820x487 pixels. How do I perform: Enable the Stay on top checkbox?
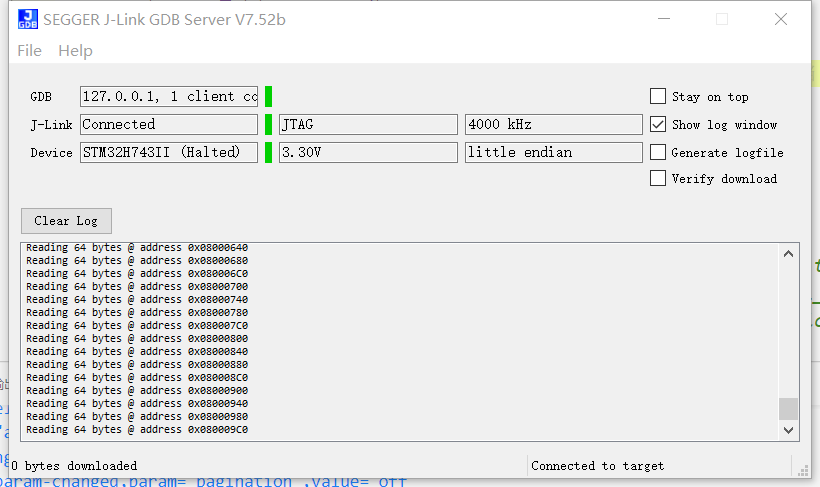coord(658,96)
